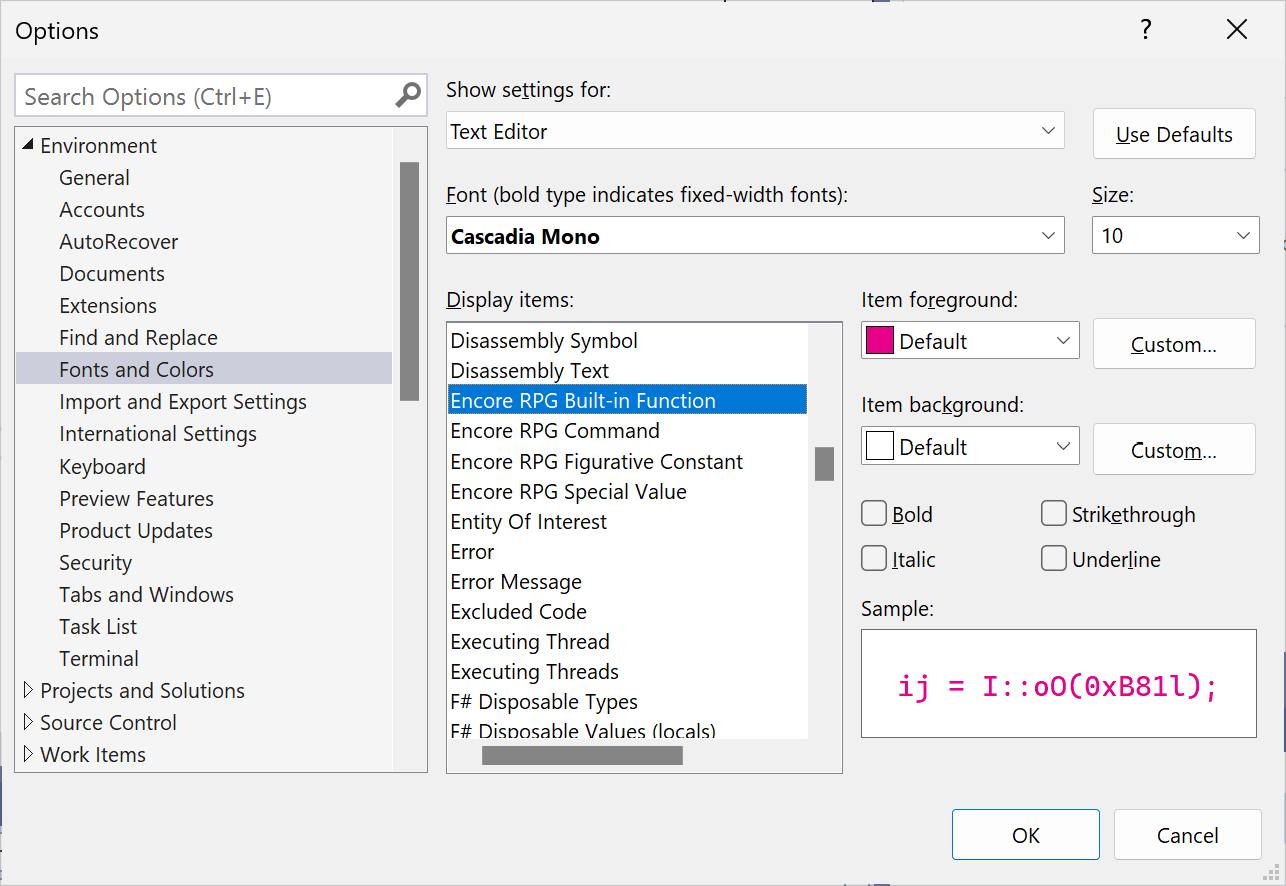Click the help question mark icon

[1146, 30]
